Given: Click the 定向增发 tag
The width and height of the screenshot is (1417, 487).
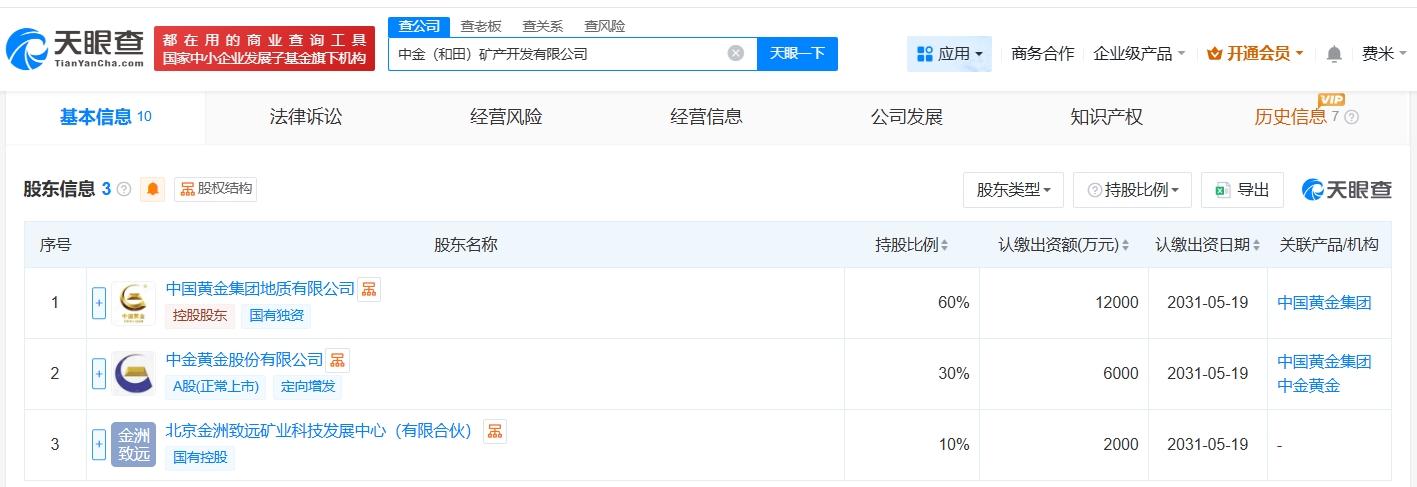Looking at the screenshot, I should (x=308, y=387).
